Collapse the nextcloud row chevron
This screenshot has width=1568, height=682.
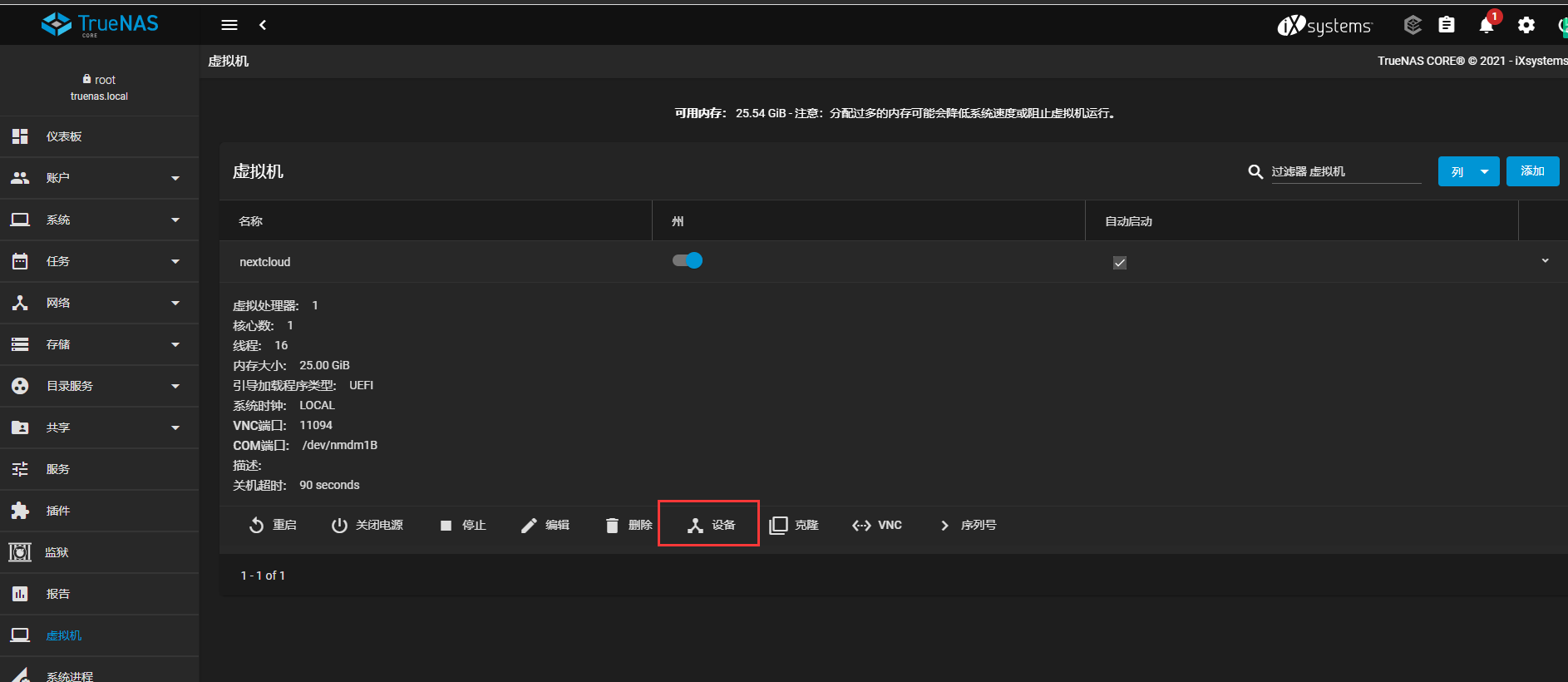[1545, 260]
